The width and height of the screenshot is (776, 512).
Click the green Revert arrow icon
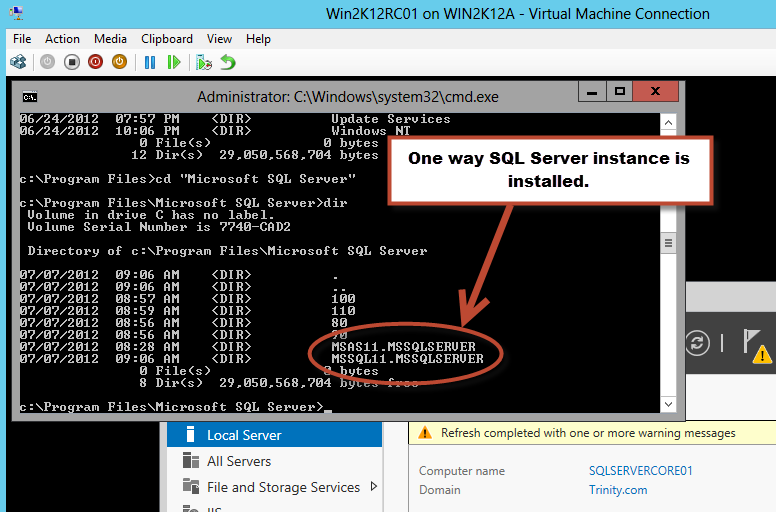228,62
